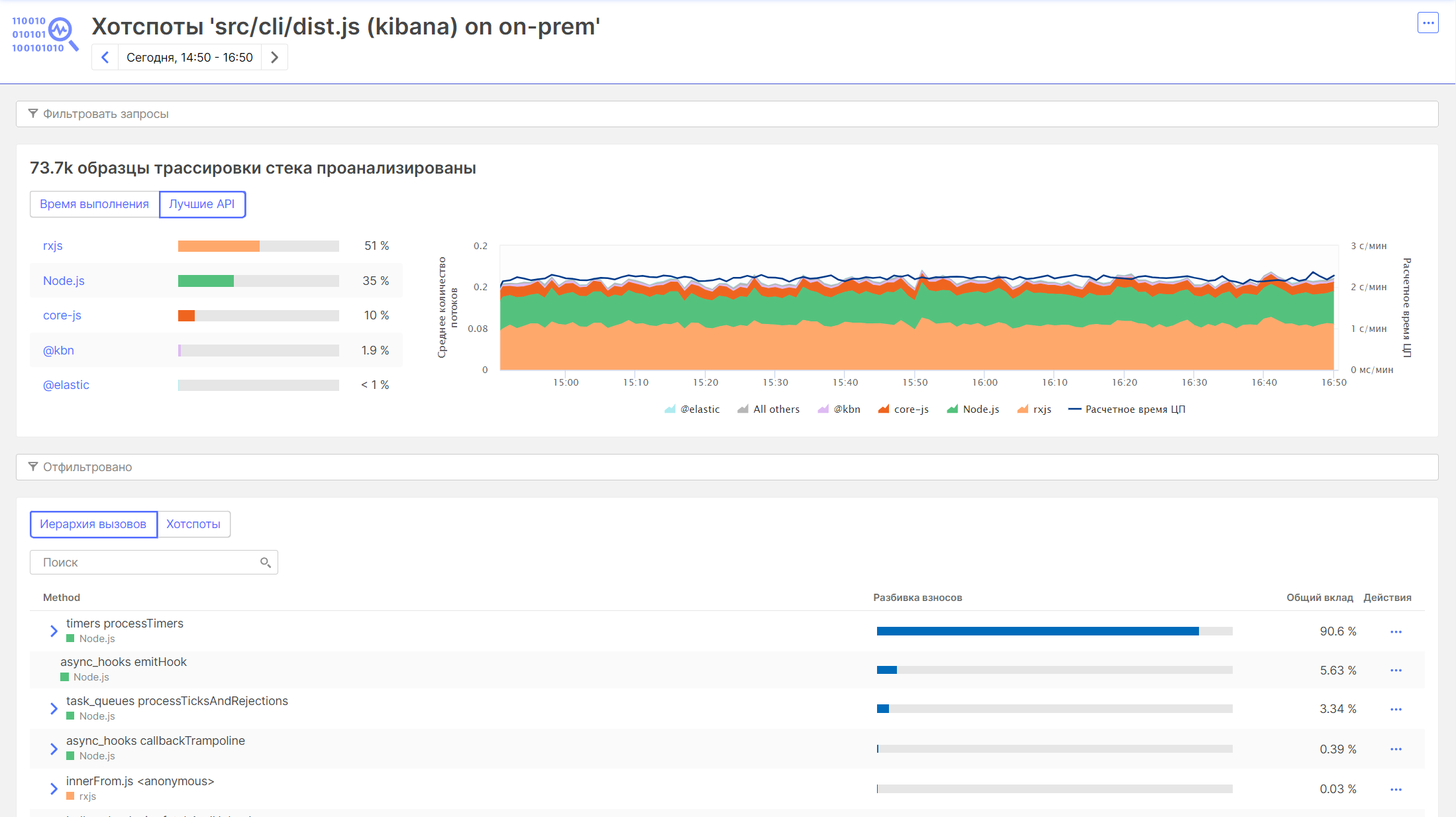The width and height of the screenshot is (1456, 817).
Task: Click the search magnifier icon
Action: (x=265, y=563)
